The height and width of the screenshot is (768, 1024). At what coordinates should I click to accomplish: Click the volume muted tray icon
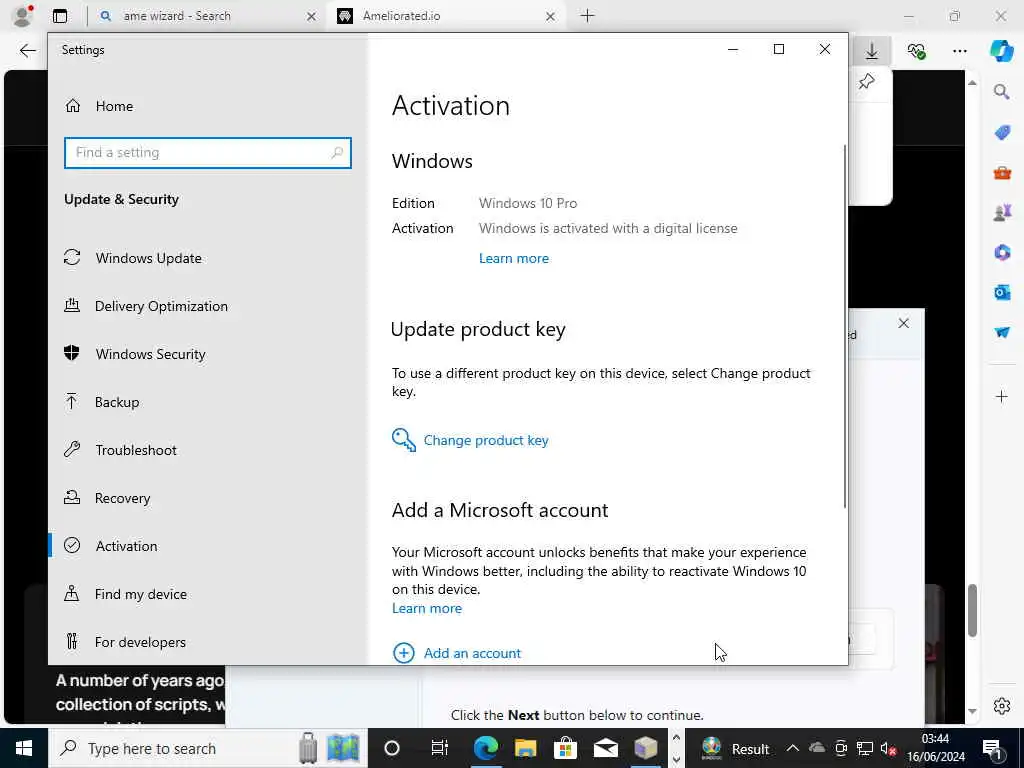tap(888, 748)
